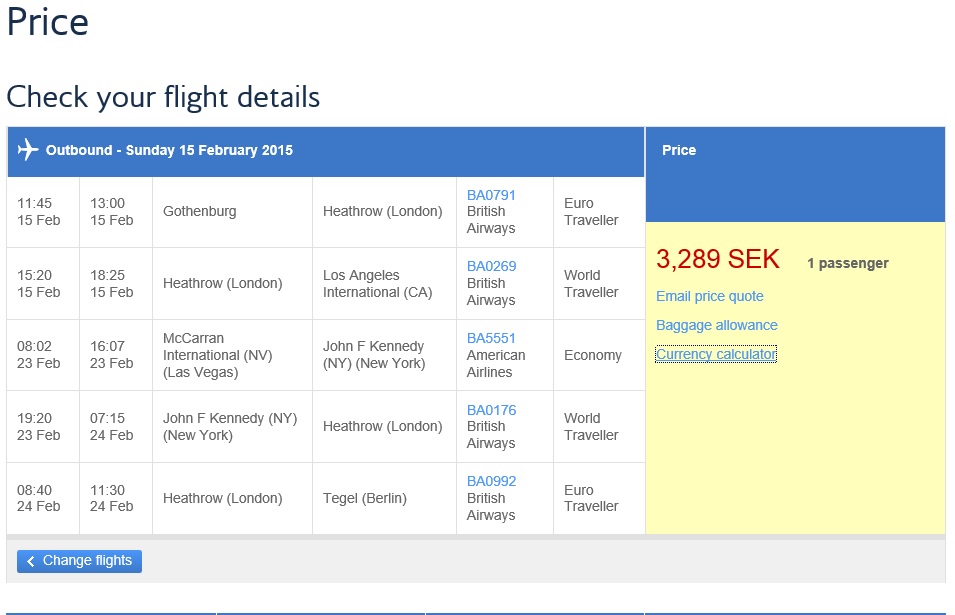This screenshot has height=615, width=955.
Task: Click the Price panel header
Action: 795,174
